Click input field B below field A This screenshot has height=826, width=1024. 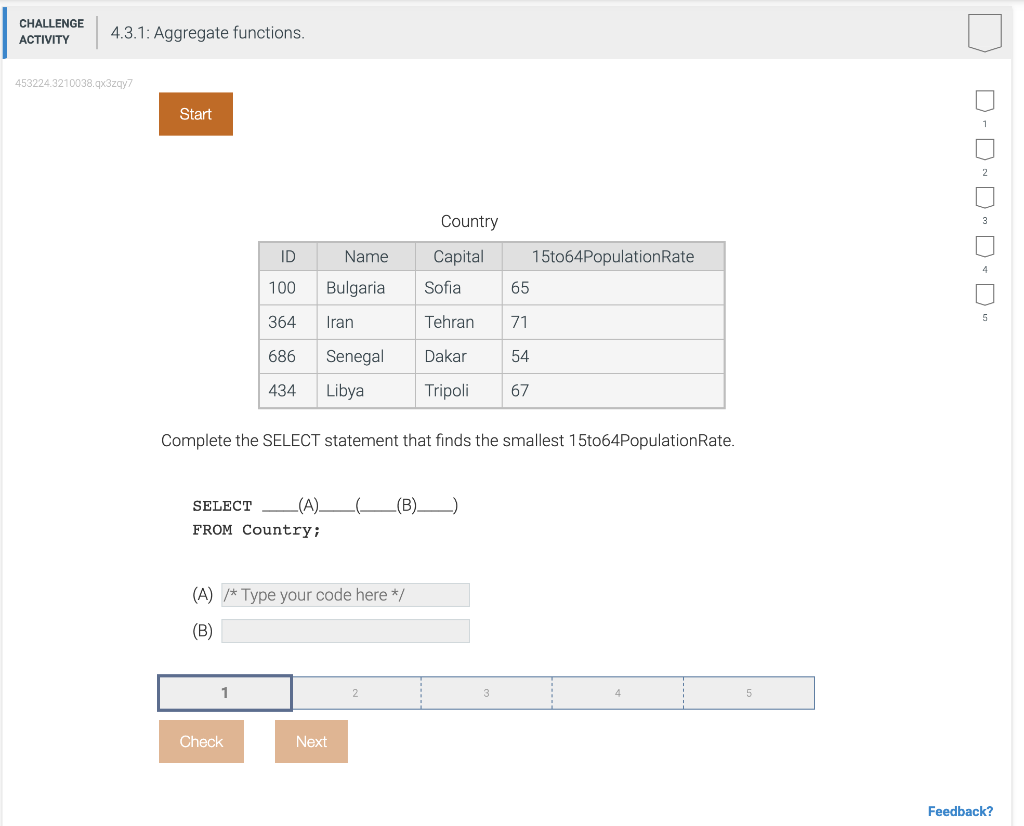click(x=345, y=630)
